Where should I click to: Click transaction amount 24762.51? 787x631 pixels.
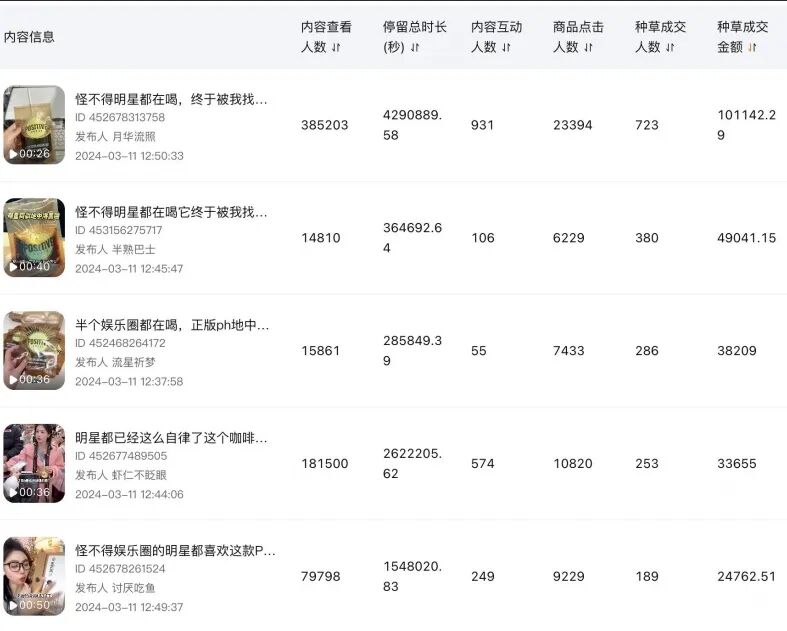point(746,576)
